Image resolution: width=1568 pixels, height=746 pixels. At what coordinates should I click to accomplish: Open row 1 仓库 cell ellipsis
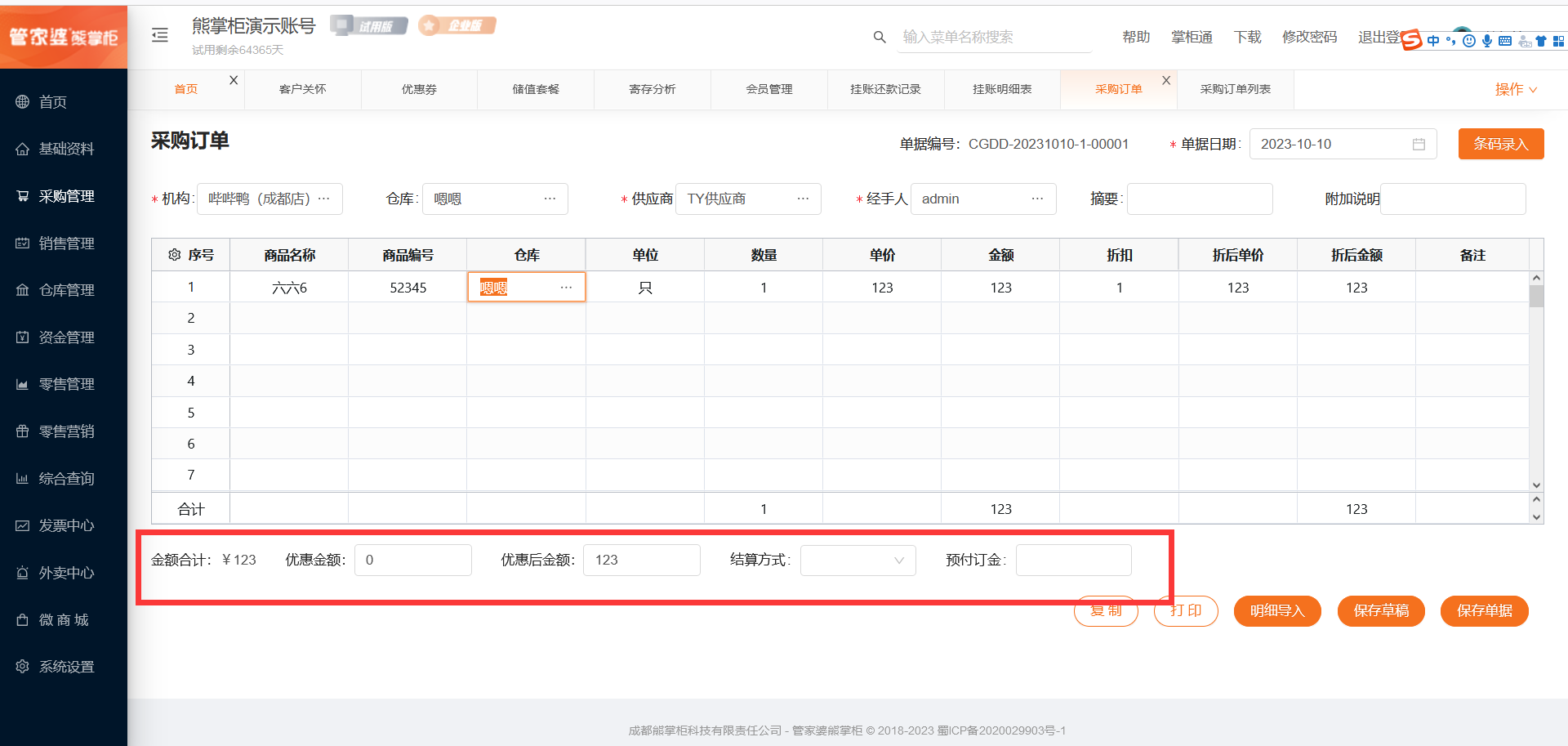566,288
